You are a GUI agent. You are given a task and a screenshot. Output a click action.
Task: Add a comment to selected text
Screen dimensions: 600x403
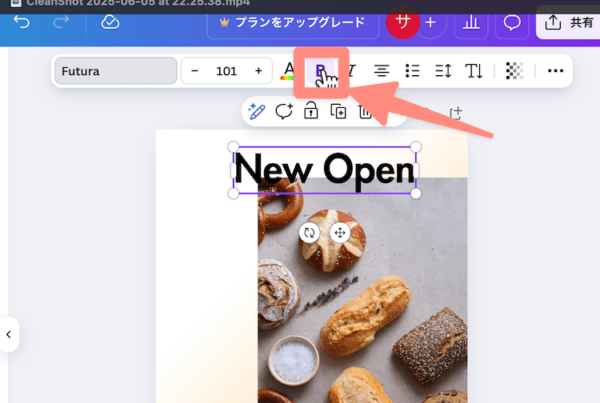coord(284,112)
